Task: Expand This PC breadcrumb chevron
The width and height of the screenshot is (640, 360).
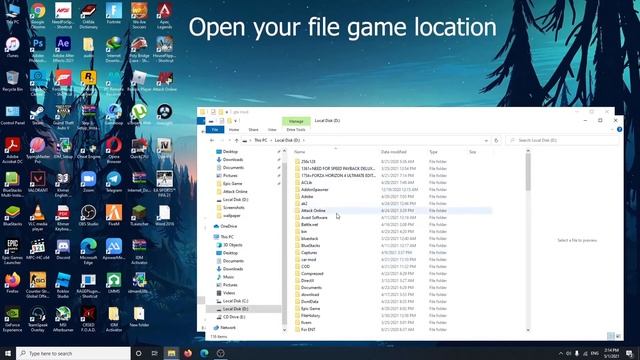Action: (x=271, y=140)
